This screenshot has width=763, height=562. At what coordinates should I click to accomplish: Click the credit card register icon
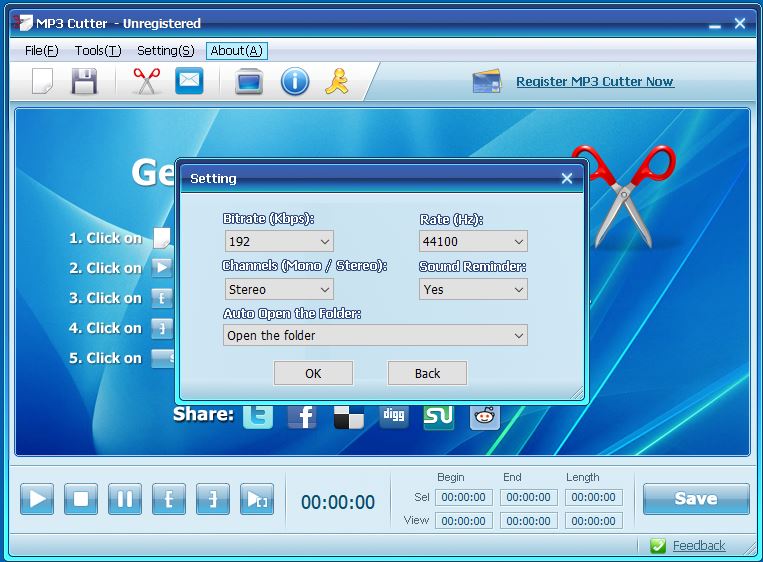(x=486, y=81)
